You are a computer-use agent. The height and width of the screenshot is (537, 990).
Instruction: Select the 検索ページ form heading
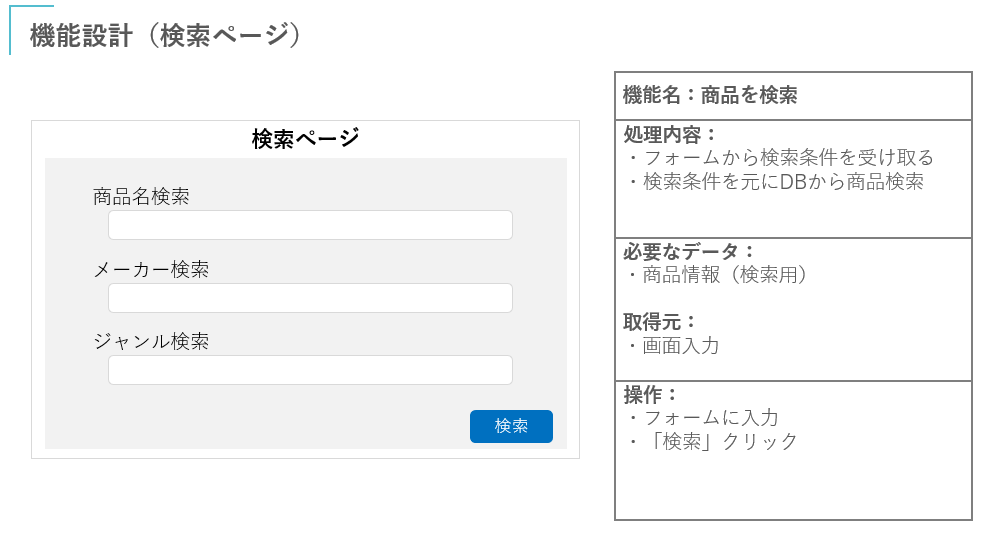(305, 139)
